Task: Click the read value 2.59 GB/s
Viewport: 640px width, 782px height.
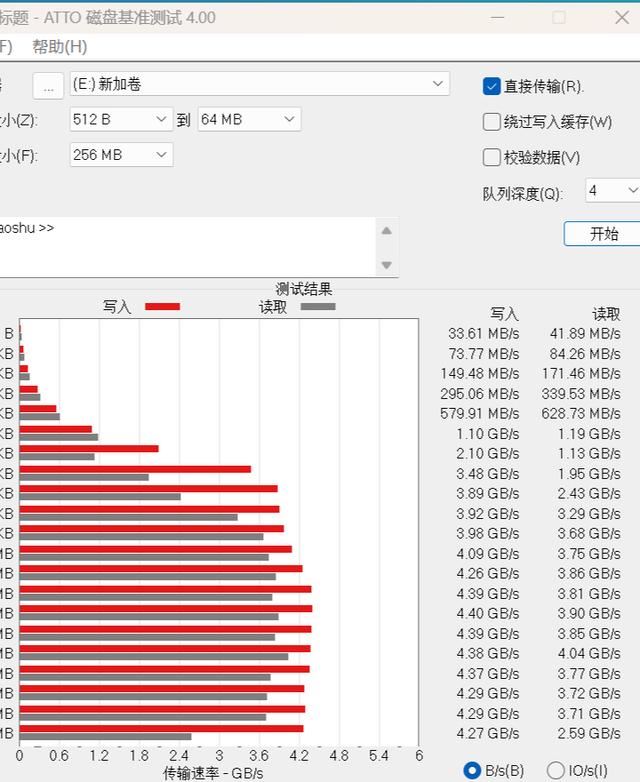Action: 589,733
